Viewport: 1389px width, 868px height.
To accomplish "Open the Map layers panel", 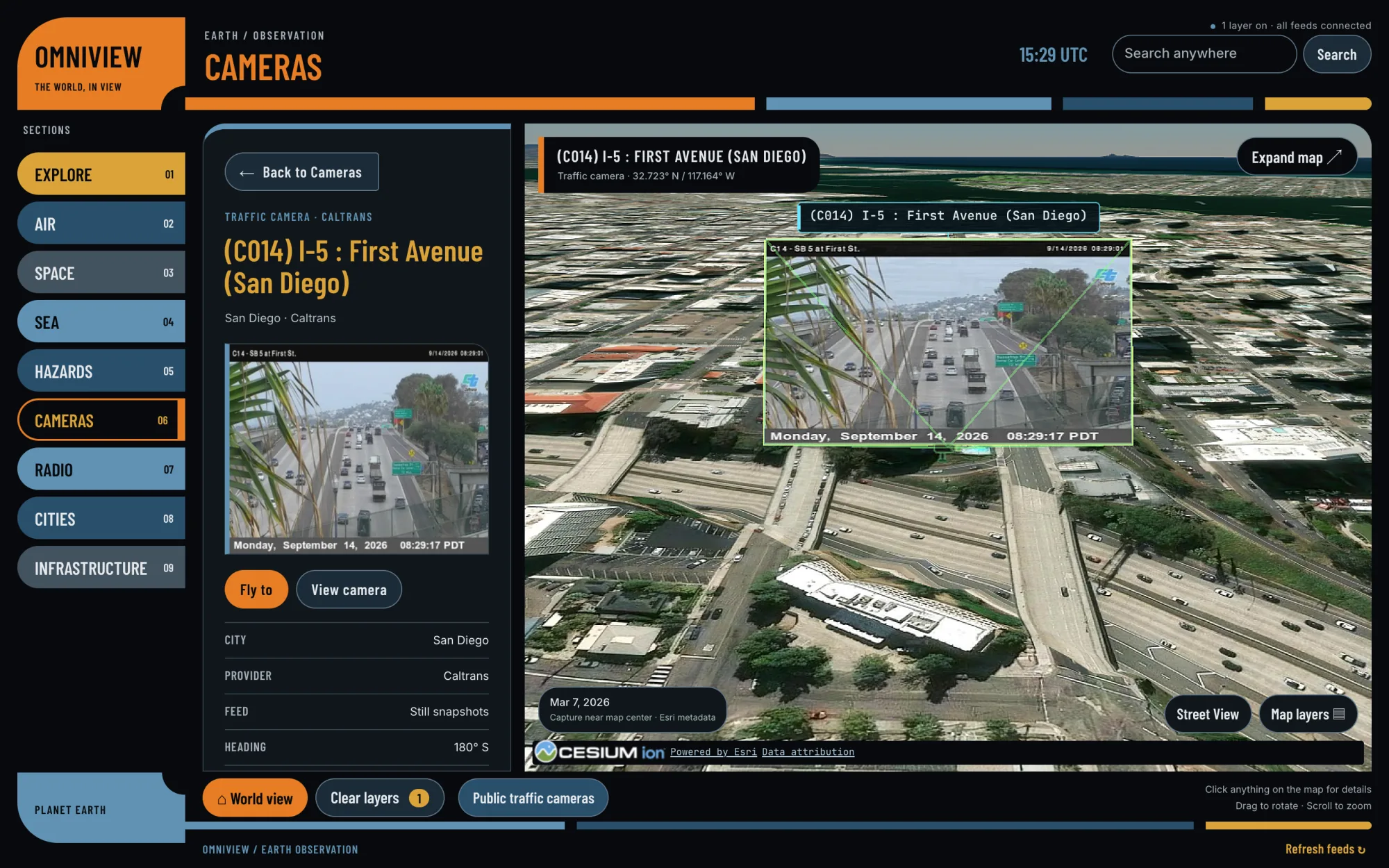I will [x=1308, y=714].
